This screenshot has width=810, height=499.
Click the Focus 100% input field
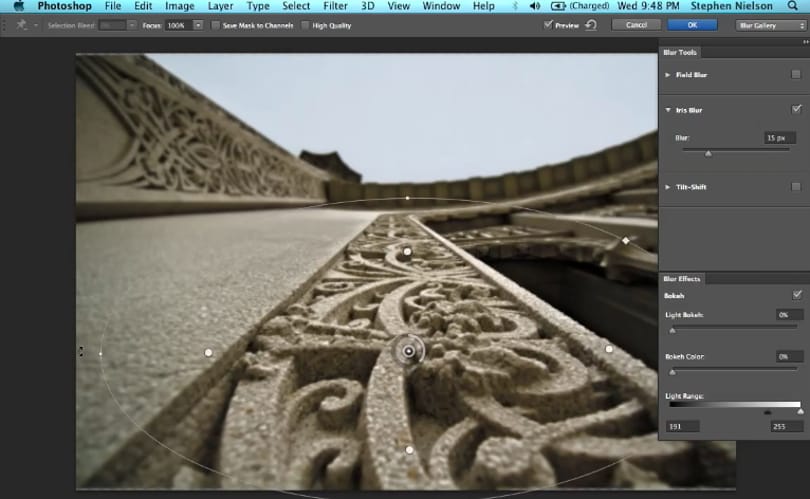click(178, 25)
